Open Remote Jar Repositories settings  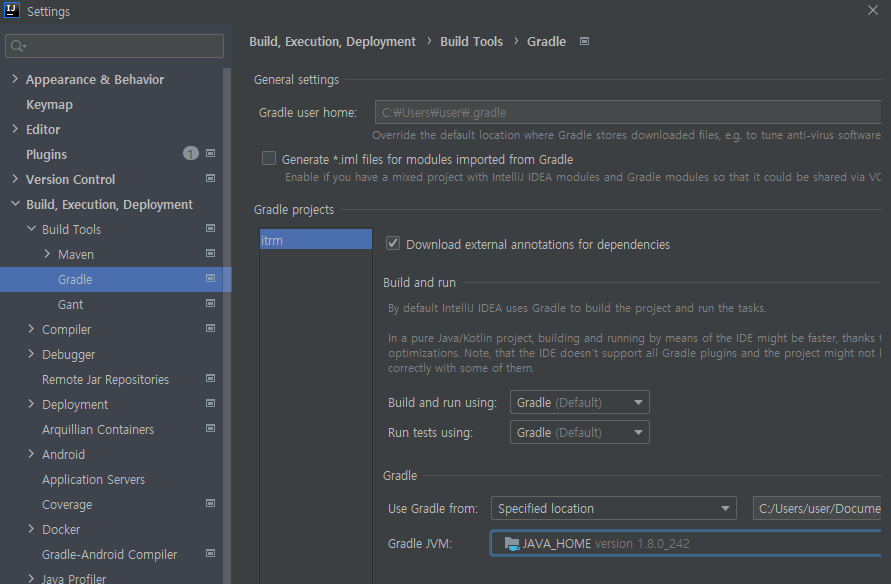(x=105, y=379)
